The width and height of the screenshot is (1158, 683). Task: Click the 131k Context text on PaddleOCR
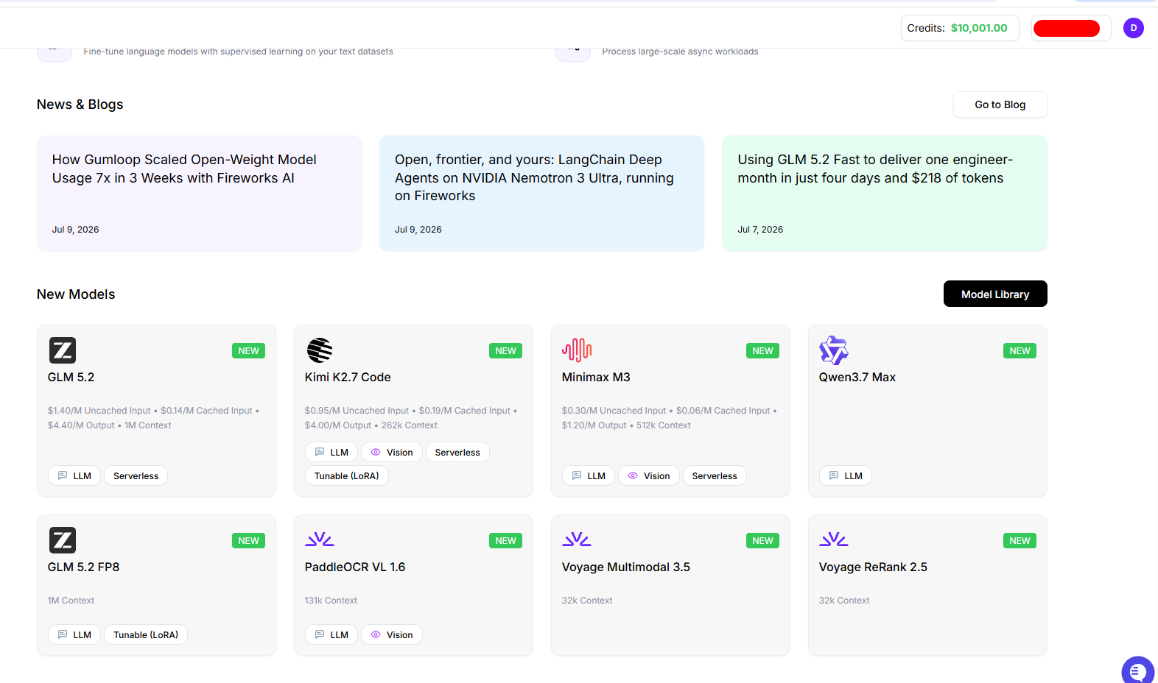click(331, 600)
